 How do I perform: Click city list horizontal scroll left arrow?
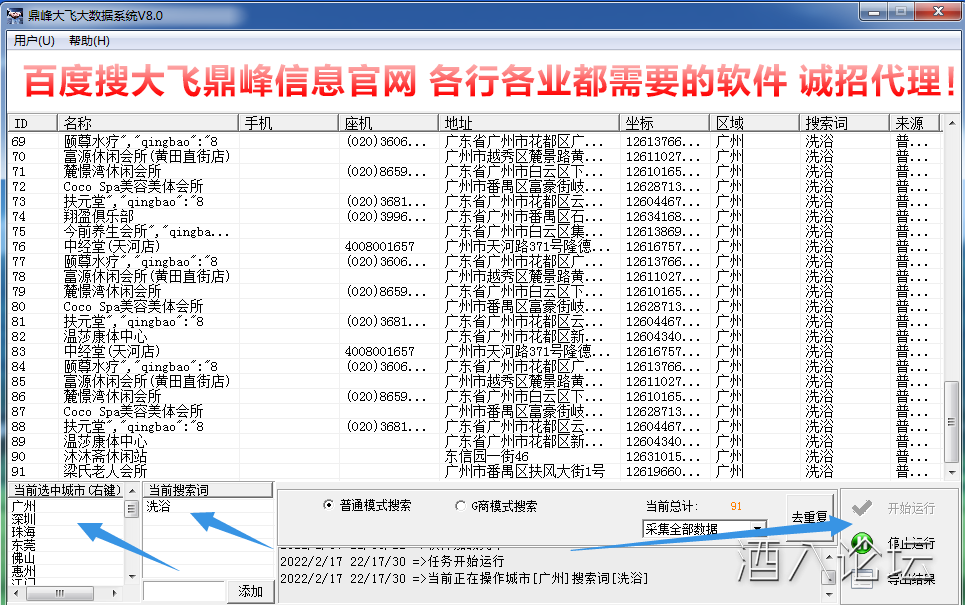15,593
